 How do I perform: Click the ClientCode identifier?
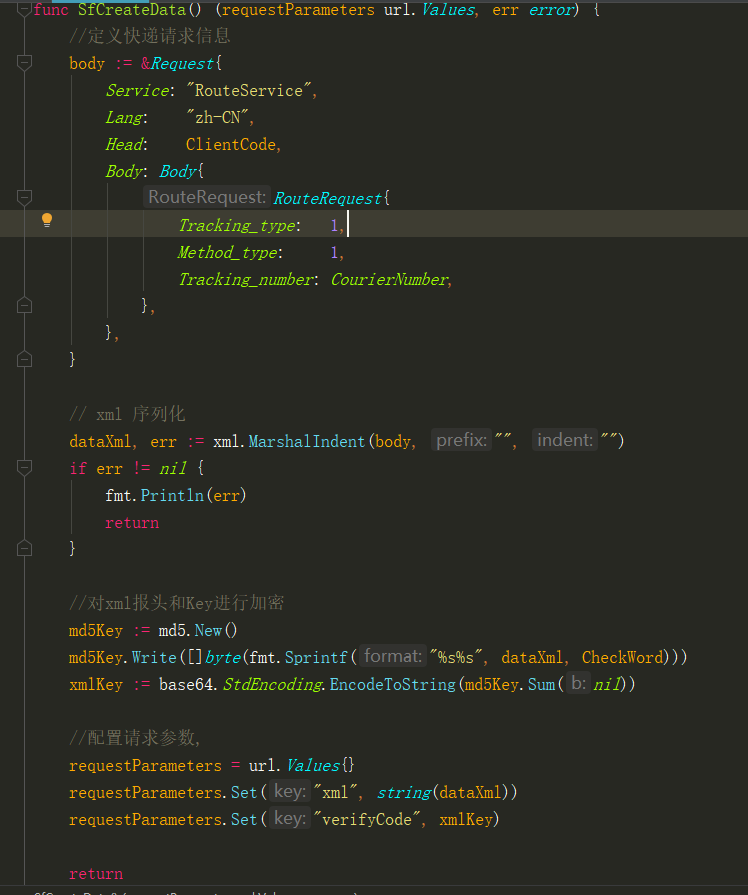tap(231, 144)
